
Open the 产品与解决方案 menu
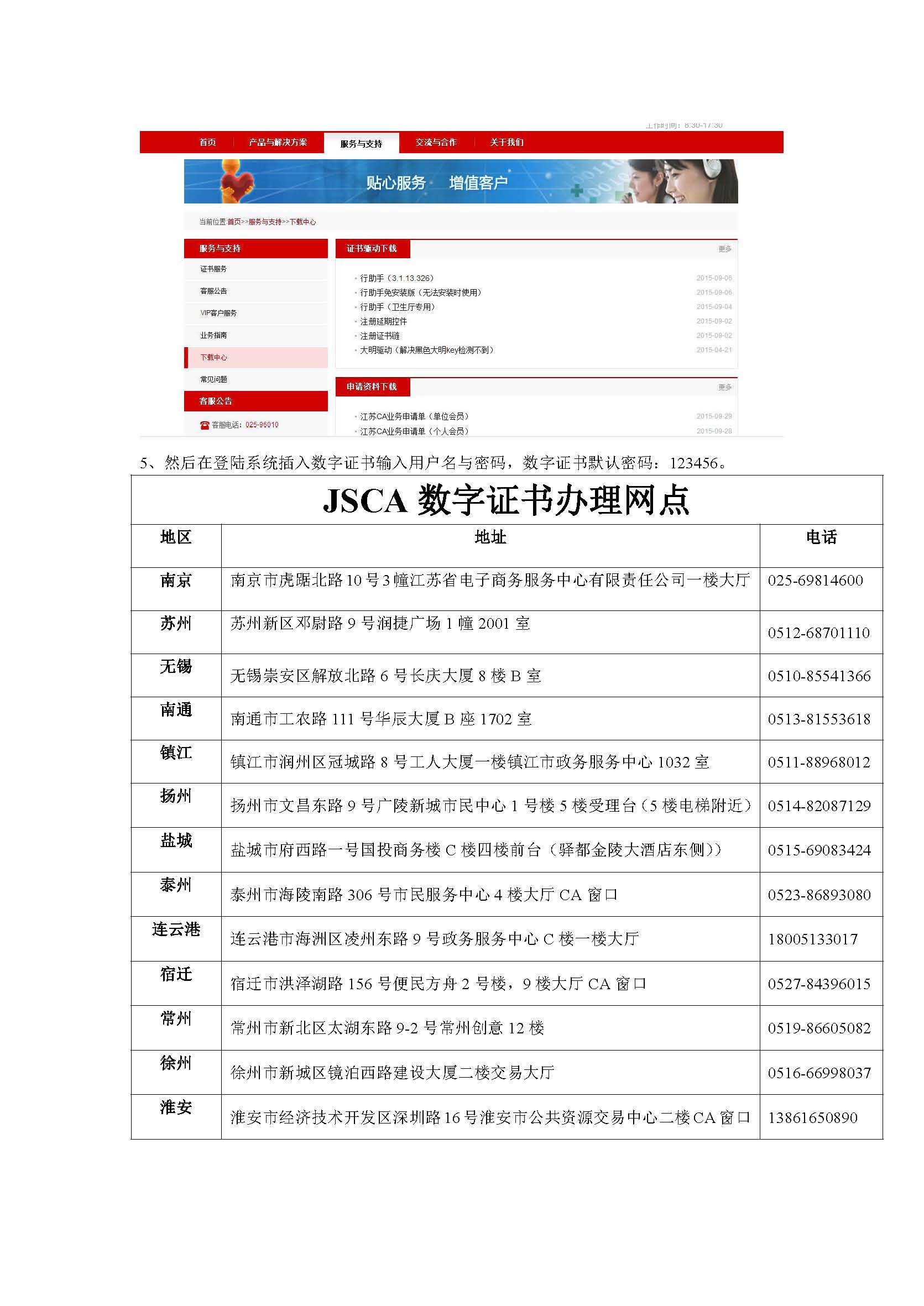click(x=279, y=143)
